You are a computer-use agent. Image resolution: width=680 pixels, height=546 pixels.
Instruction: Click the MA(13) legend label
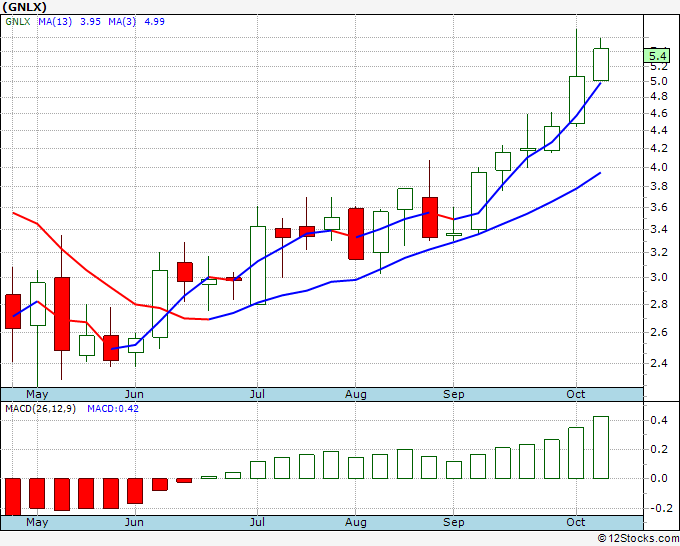pos(55,22)
